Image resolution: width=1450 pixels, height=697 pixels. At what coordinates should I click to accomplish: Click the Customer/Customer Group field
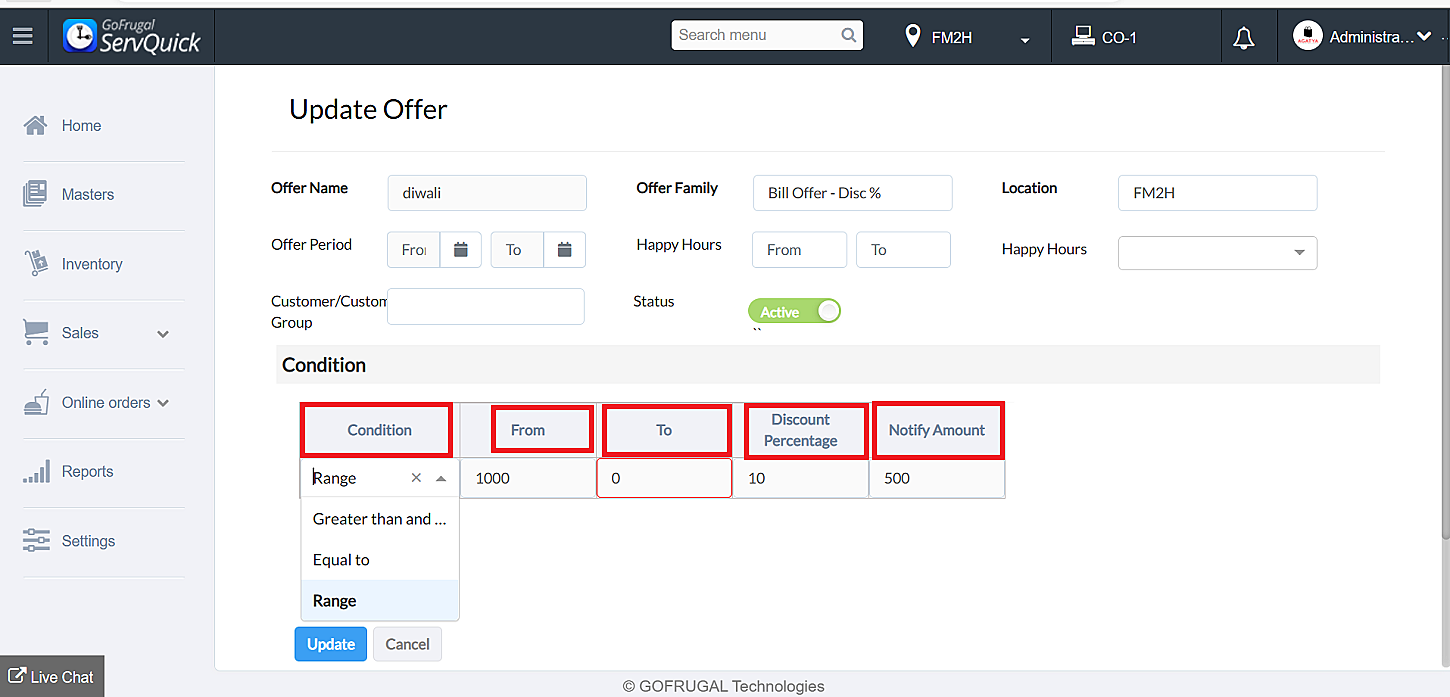(485, 306)
